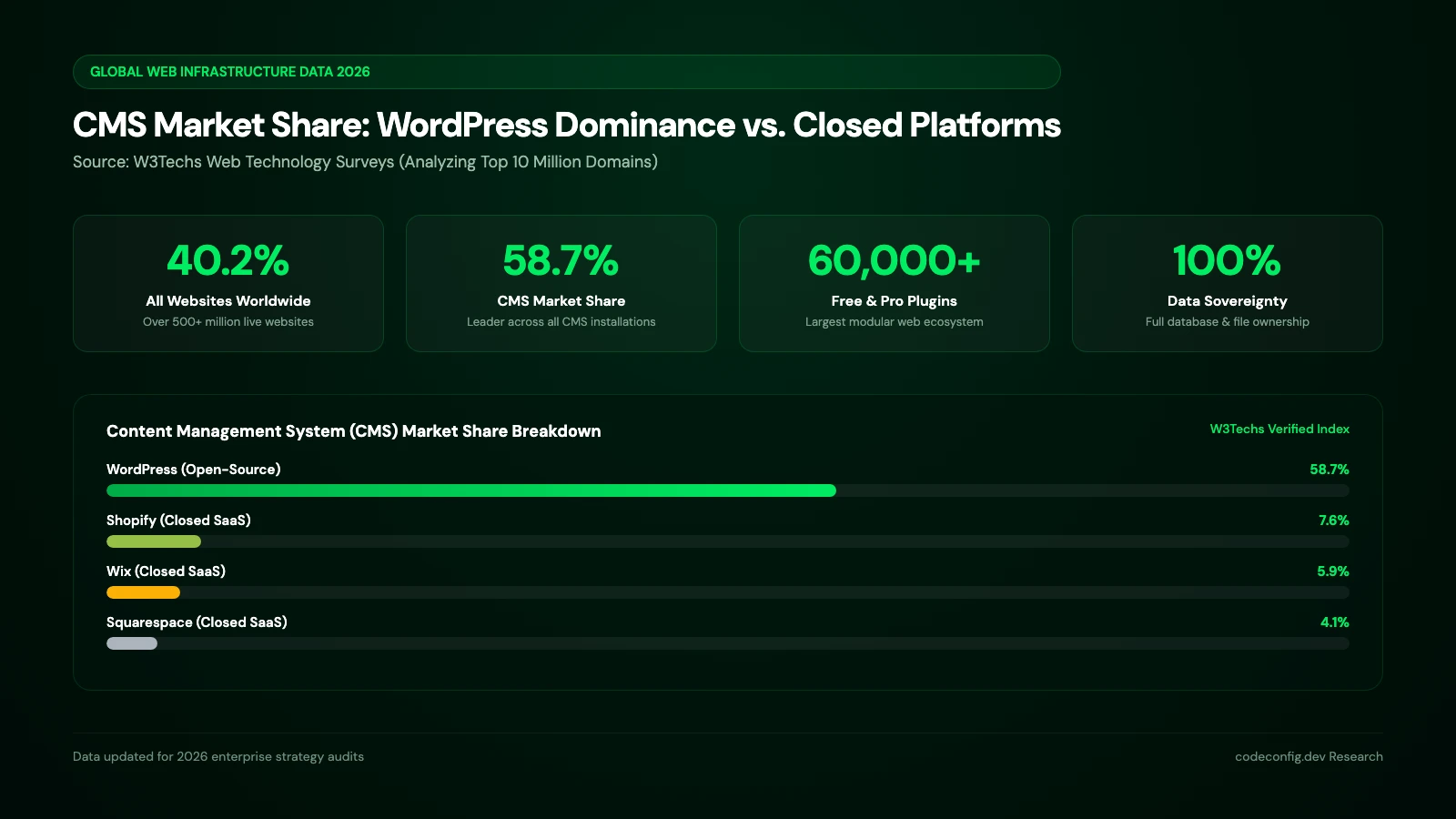Click the Full database & file ownership caption
1456x819 pixels.
1228,322
